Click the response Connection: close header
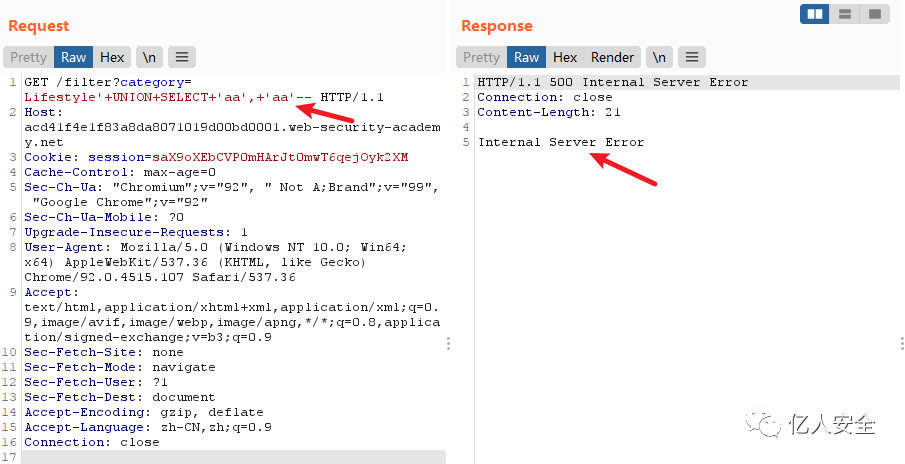This screenshot has height=464, width=905. pos(545,97)
